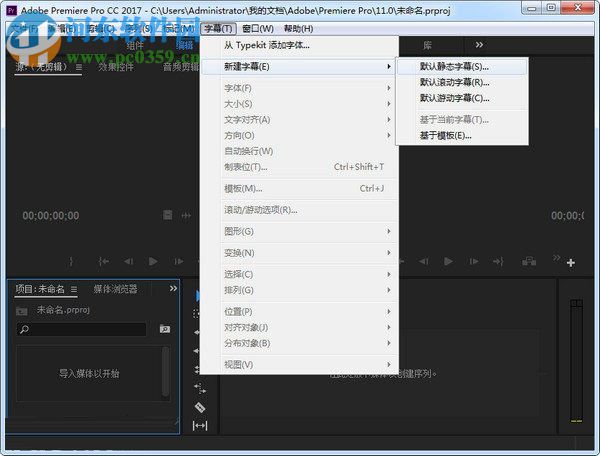Show hidden Project panel tabs chevron
The width and height of the screenshot is (600, 456).
[173, 288]
